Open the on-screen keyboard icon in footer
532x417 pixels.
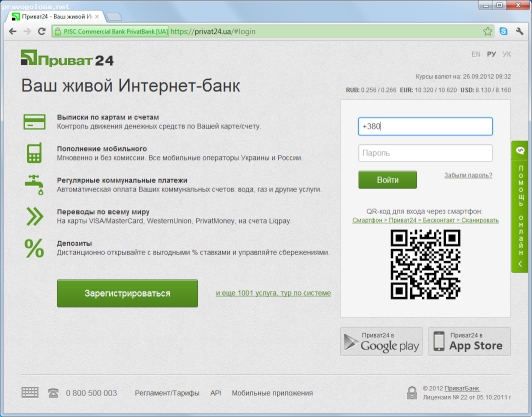30,392
